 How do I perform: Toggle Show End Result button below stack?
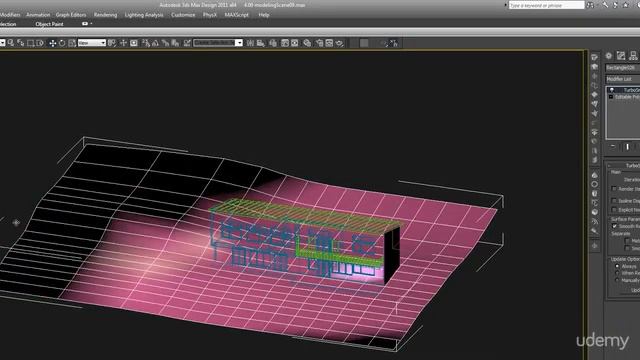[627, 147]
